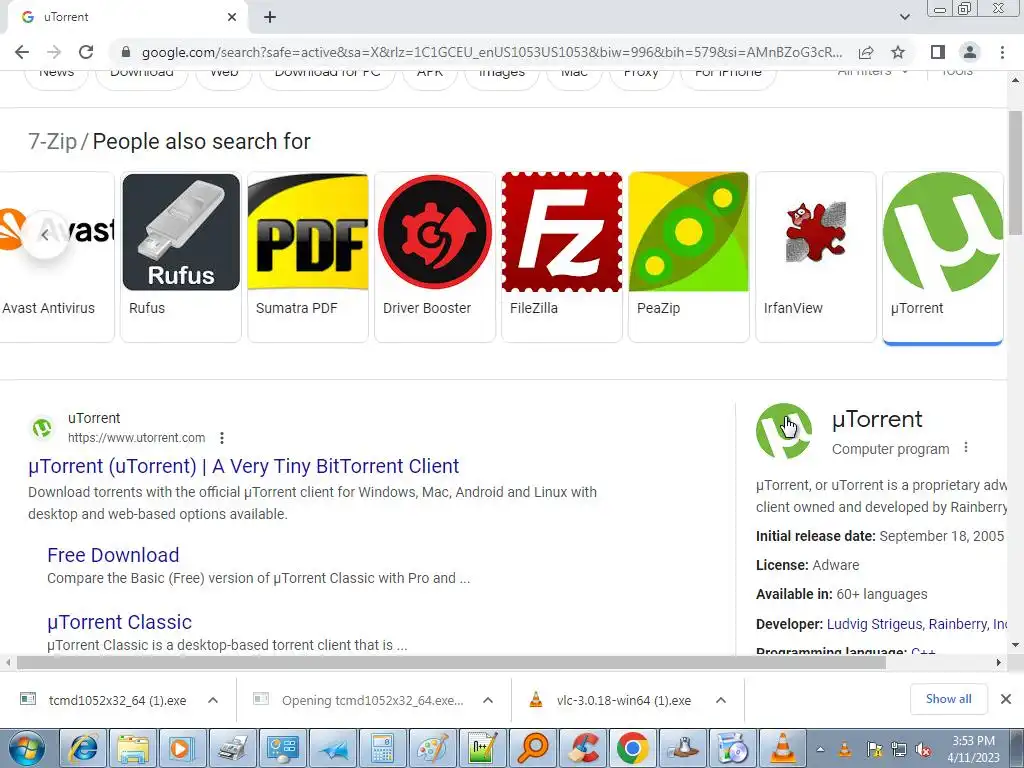Select the Sumatra PDF card
The height and width of the screenshot is (768, 1024).
(308, 256)
